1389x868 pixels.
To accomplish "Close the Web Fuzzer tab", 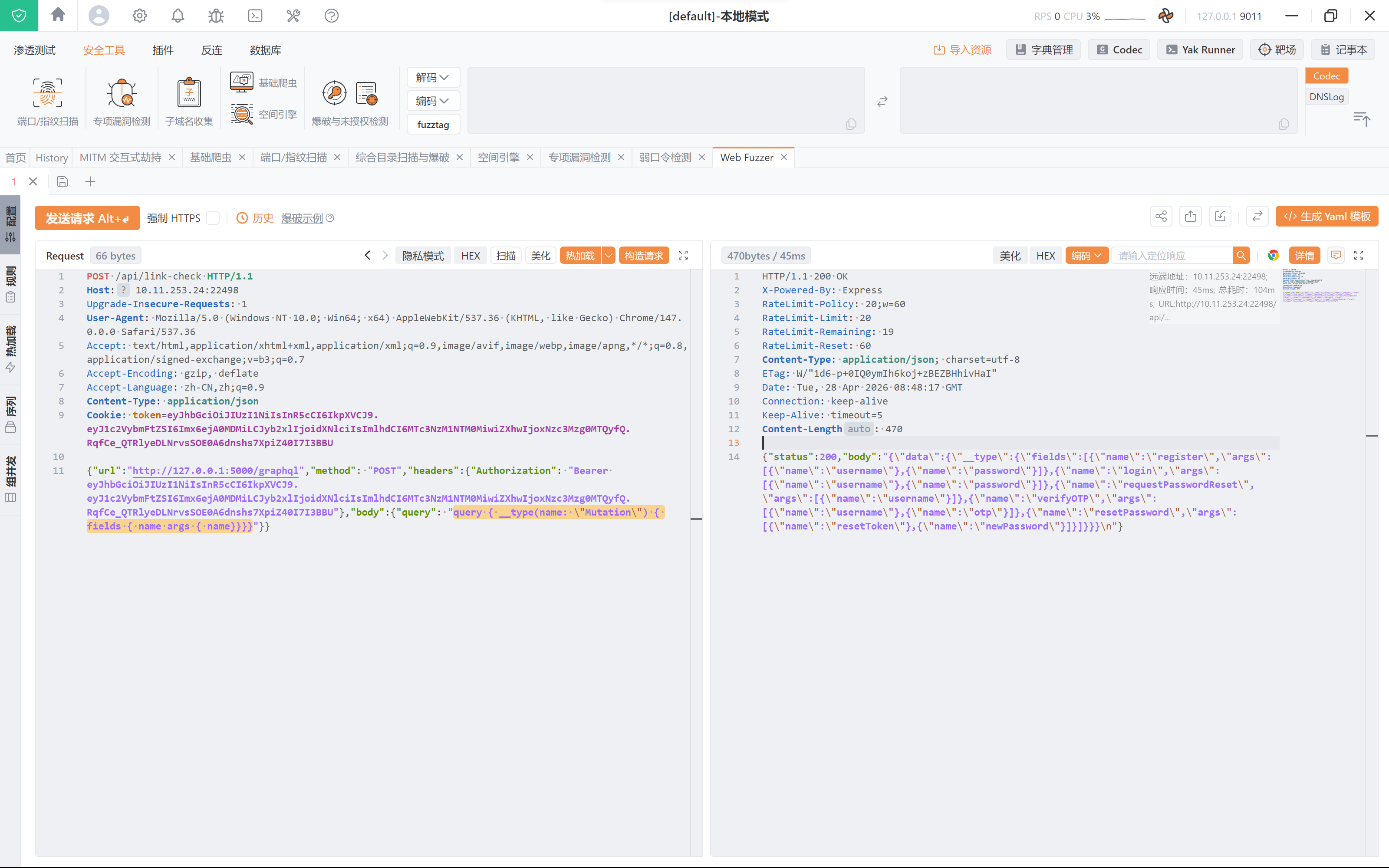I will point(784,157).
